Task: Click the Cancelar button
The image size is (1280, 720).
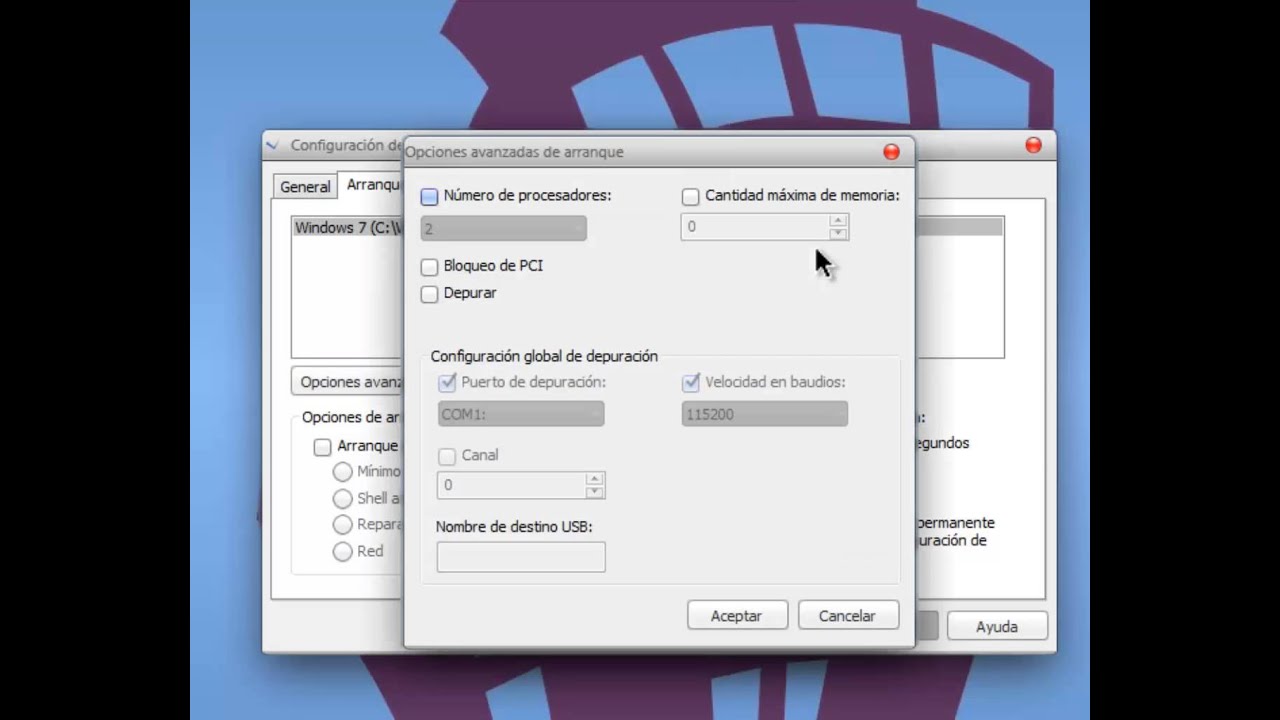Action: pyautogui.click(x=847, y=616)
